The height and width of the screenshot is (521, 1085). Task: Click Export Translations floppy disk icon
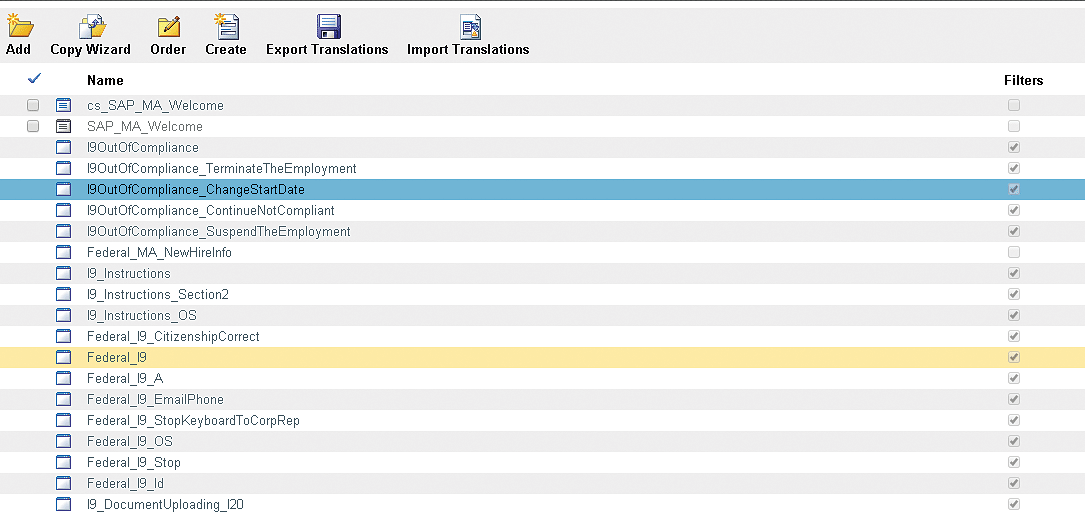[x=328, y=26]
